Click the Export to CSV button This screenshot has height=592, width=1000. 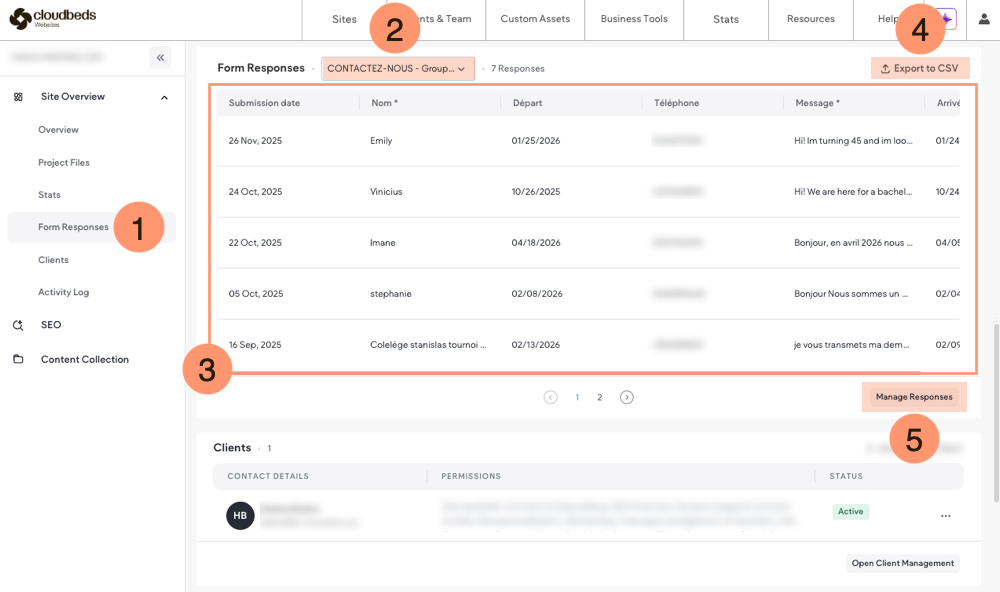[x=919, y=69]
